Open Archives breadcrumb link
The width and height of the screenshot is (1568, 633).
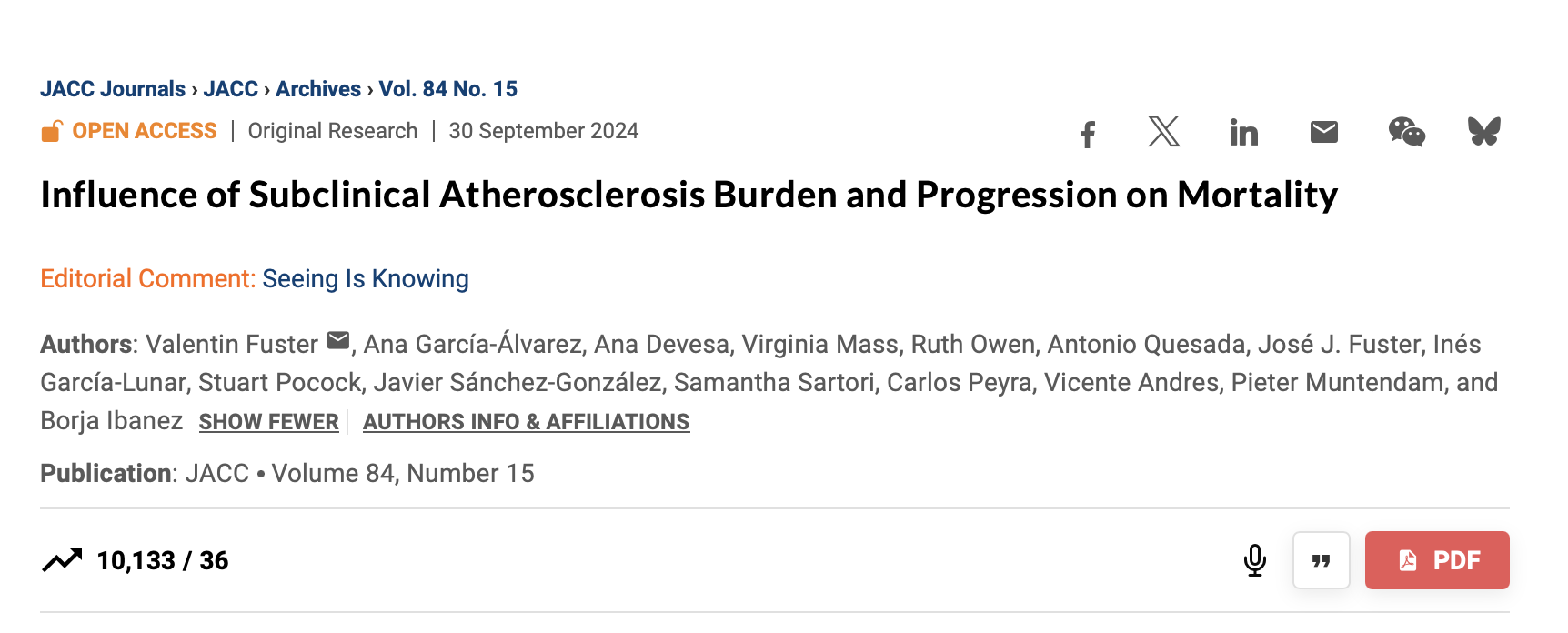[318, 89]
